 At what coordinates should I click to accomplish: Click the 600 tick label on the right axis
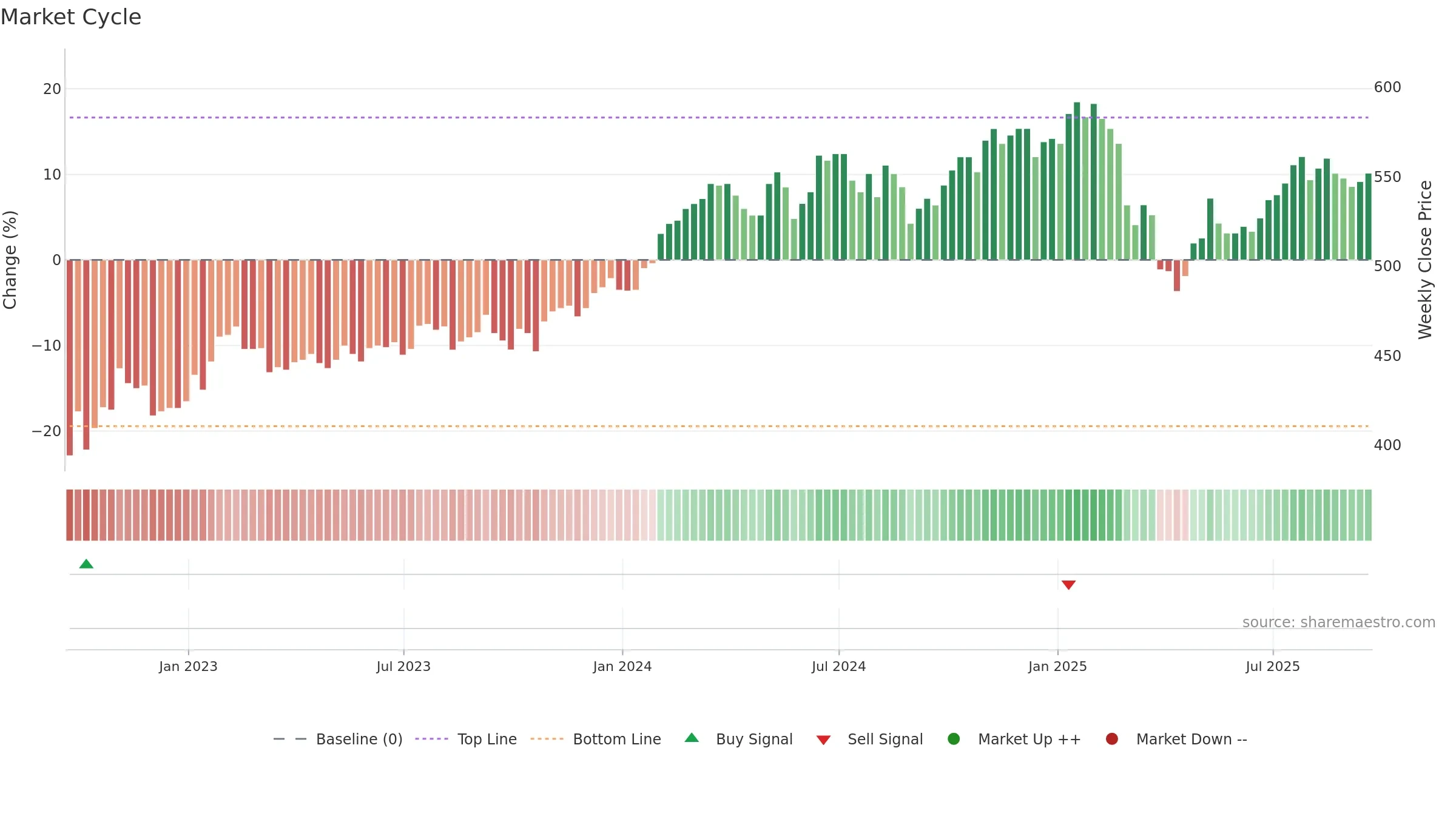point(1387,87)
